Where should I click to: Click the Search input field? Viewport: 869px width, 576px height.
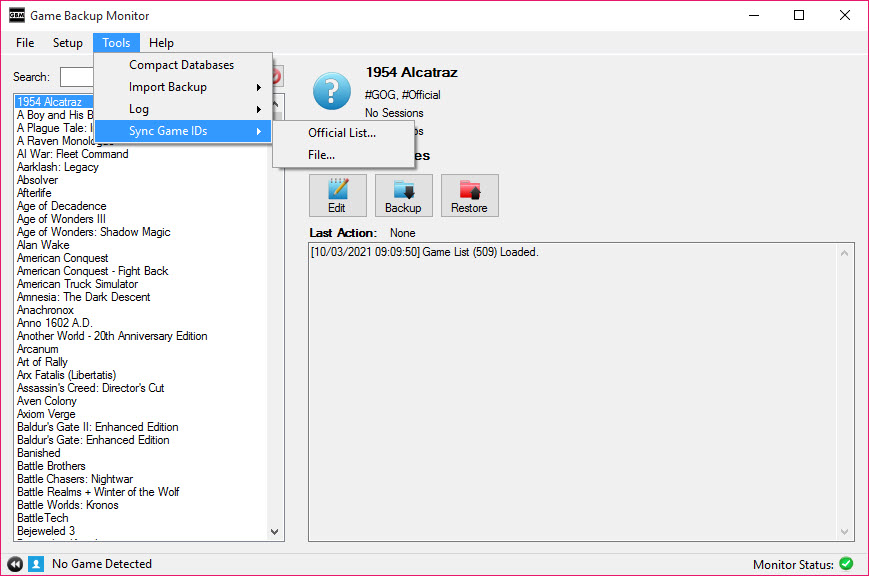[77, 77]
